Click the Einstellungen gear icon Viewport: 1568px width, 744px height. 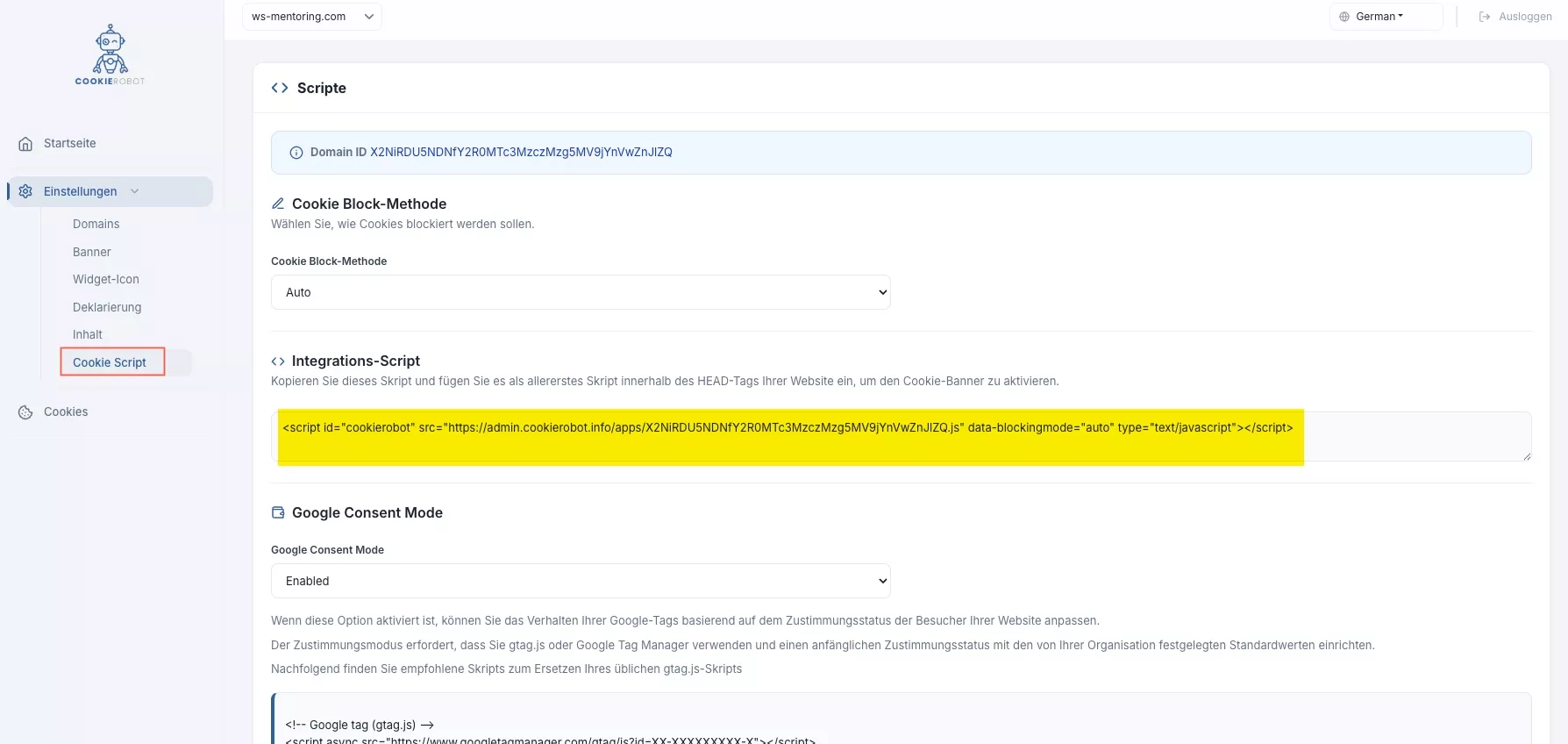pos(25,191)
